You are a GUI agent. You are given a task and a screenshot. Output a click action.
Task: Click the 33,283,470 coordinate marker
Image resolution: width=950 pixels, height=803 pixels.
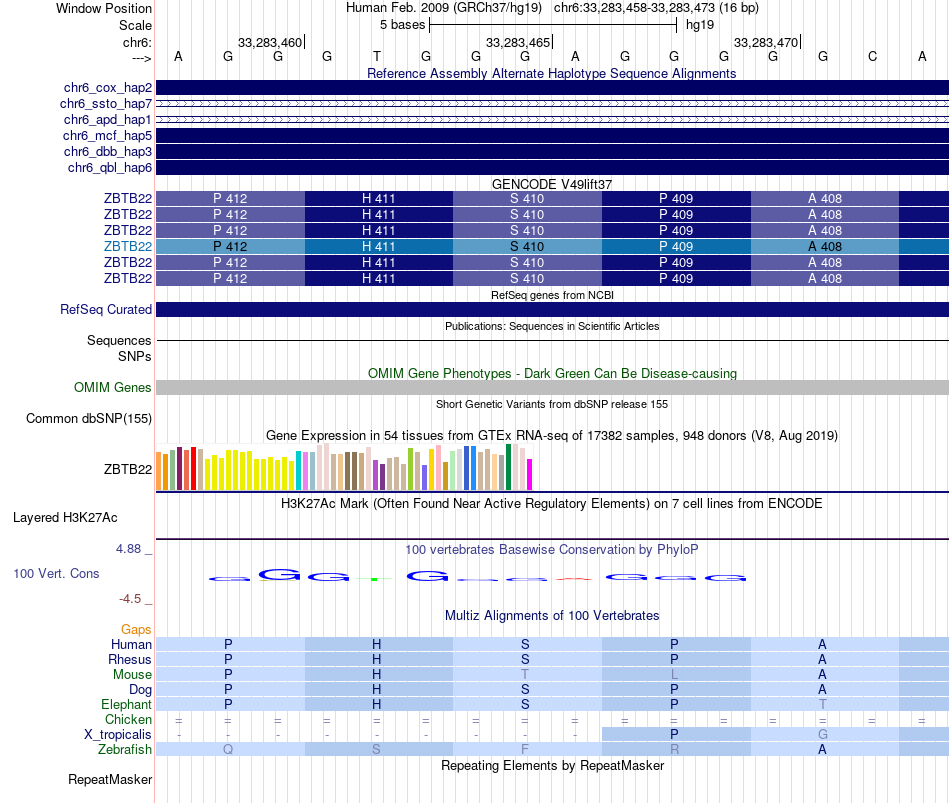(767, 42)
